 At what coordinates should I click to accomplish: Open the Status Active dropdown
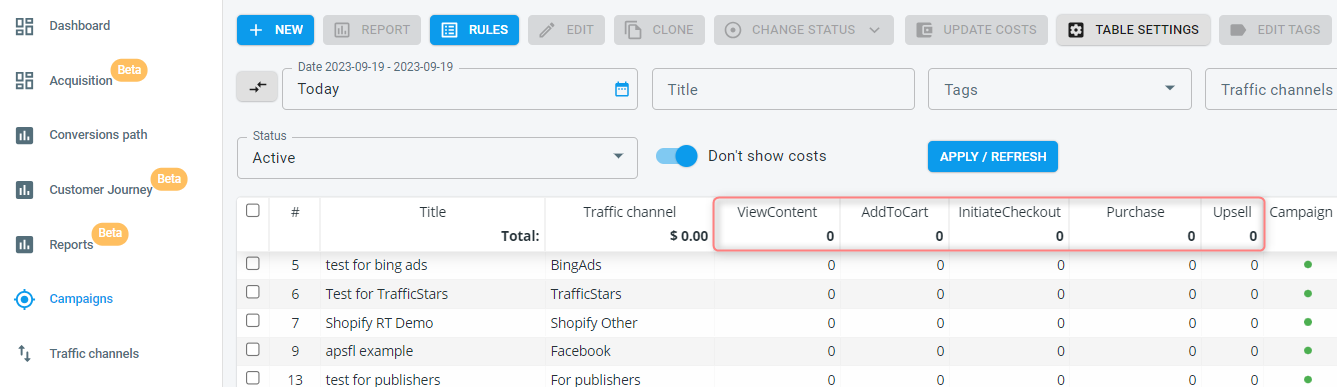437,158
